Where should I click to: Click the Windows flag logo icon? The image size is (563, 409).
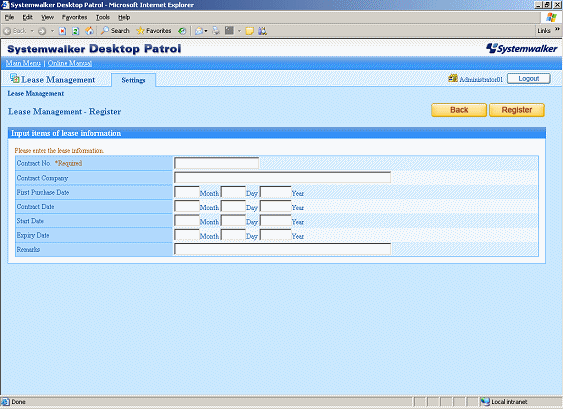tap(551, 17)
